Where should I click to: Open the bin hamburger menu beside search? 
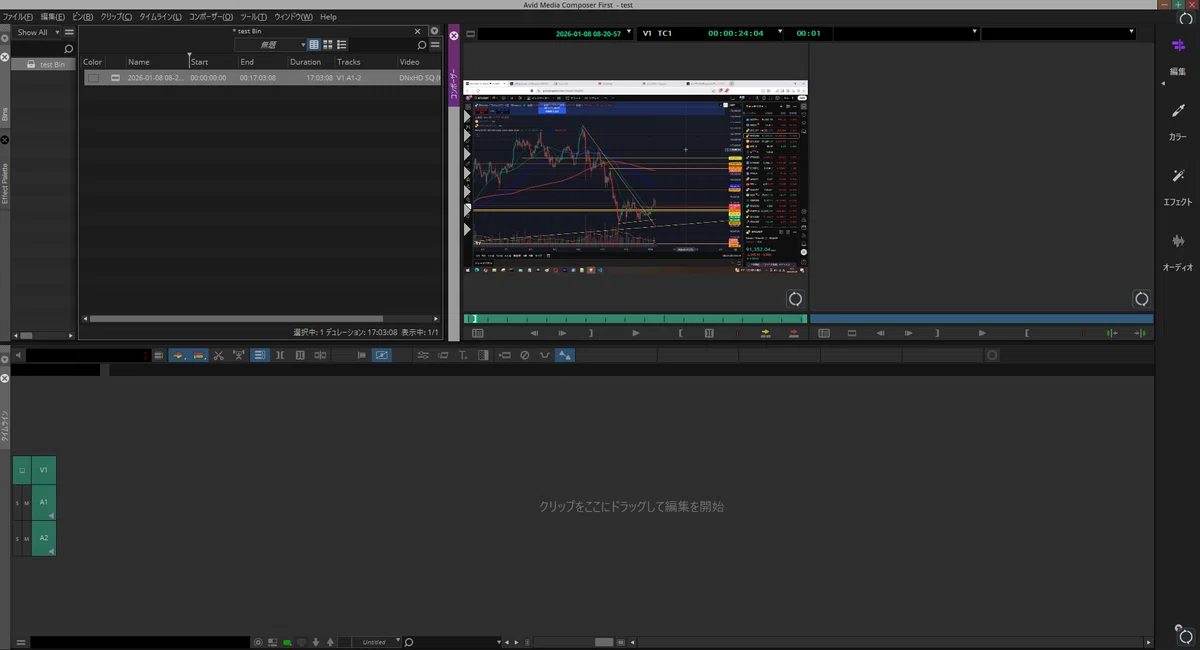click(x=435, y=45)
